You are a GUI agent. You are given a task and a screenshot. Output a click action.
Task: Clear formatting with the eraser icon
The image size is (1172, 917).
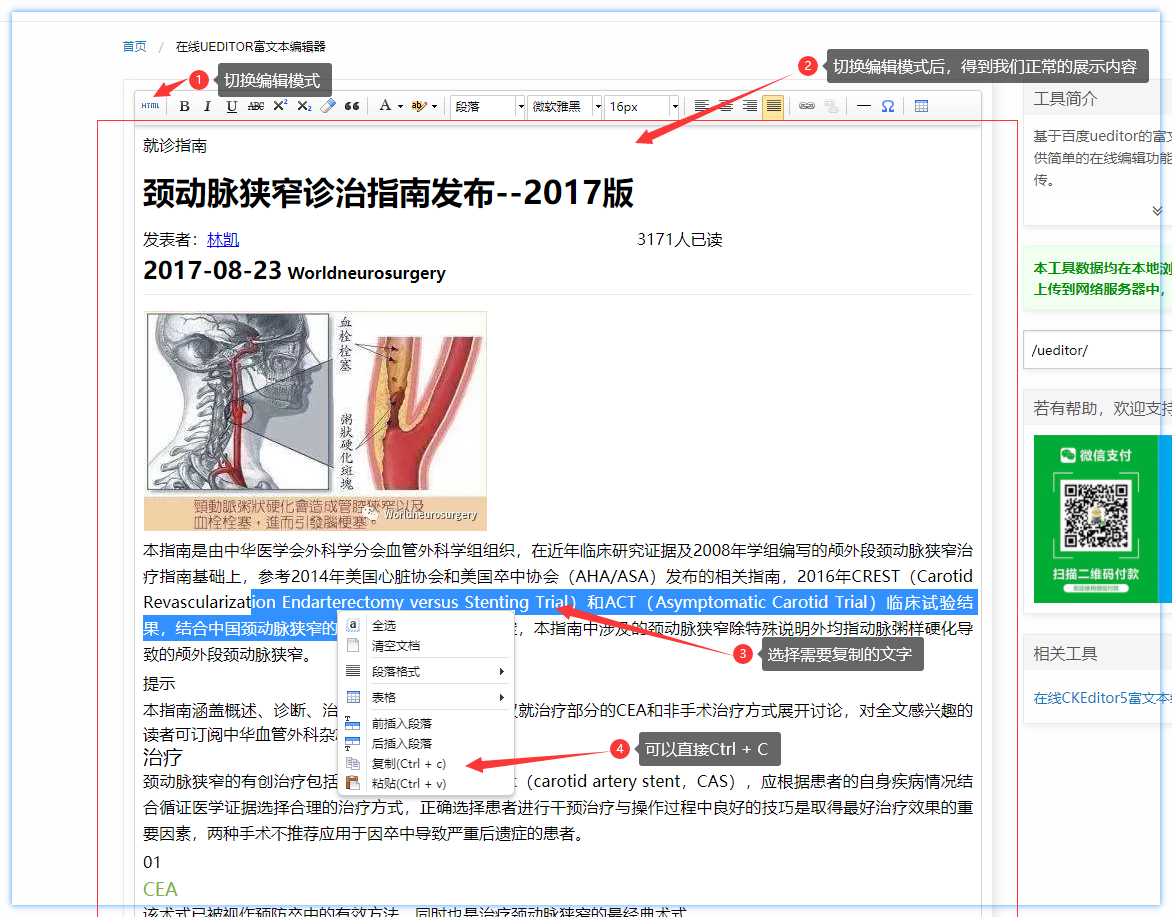pos(328,106)
